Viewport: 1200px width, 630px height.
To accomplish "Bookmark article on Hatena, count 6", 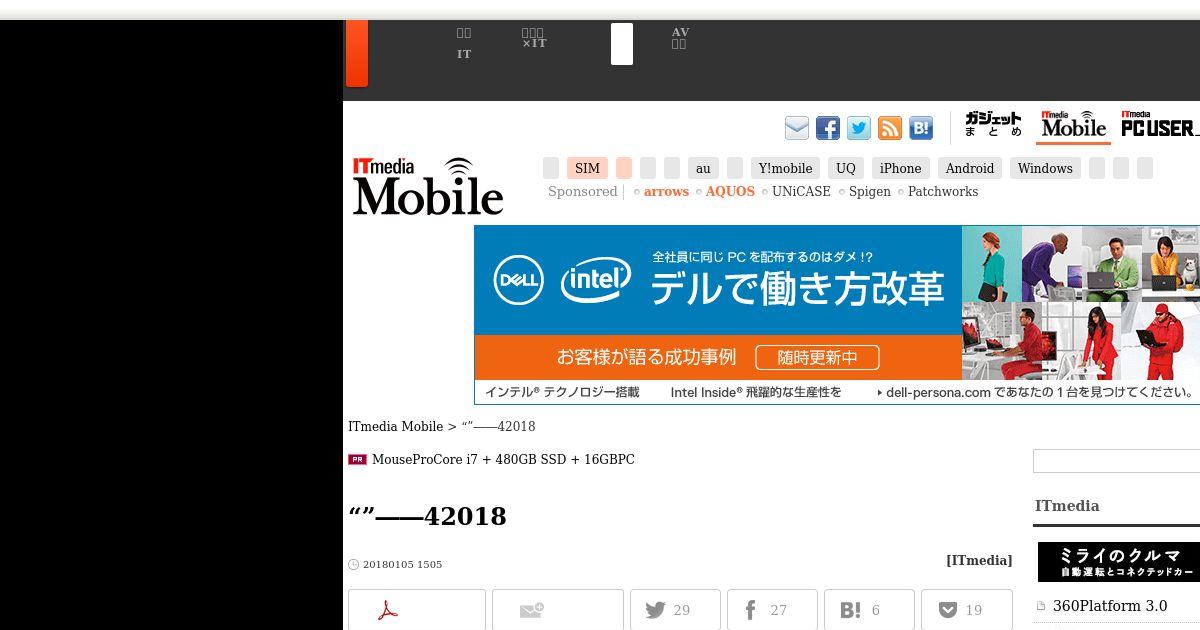I will pyautogui.click(x=869, y=610).
